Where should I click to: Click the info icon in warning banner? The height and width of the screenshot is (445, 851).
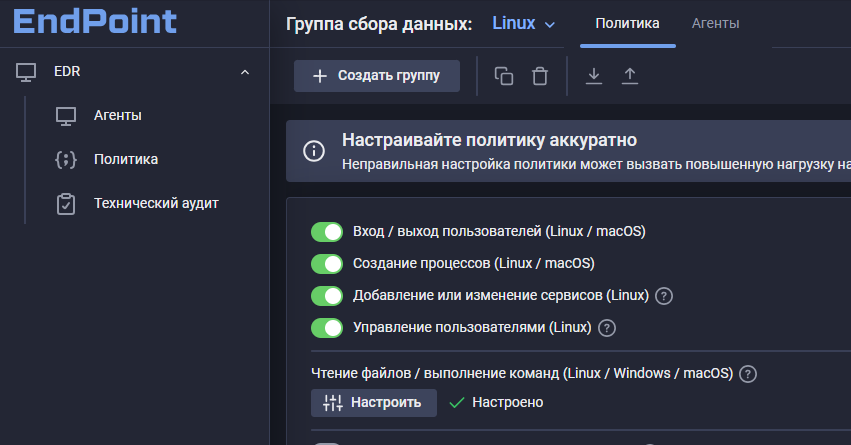coord(314,150)
